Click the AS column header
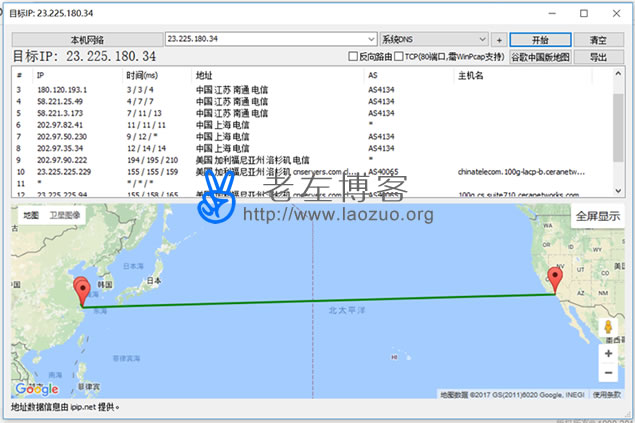 [x=409, y=75]
